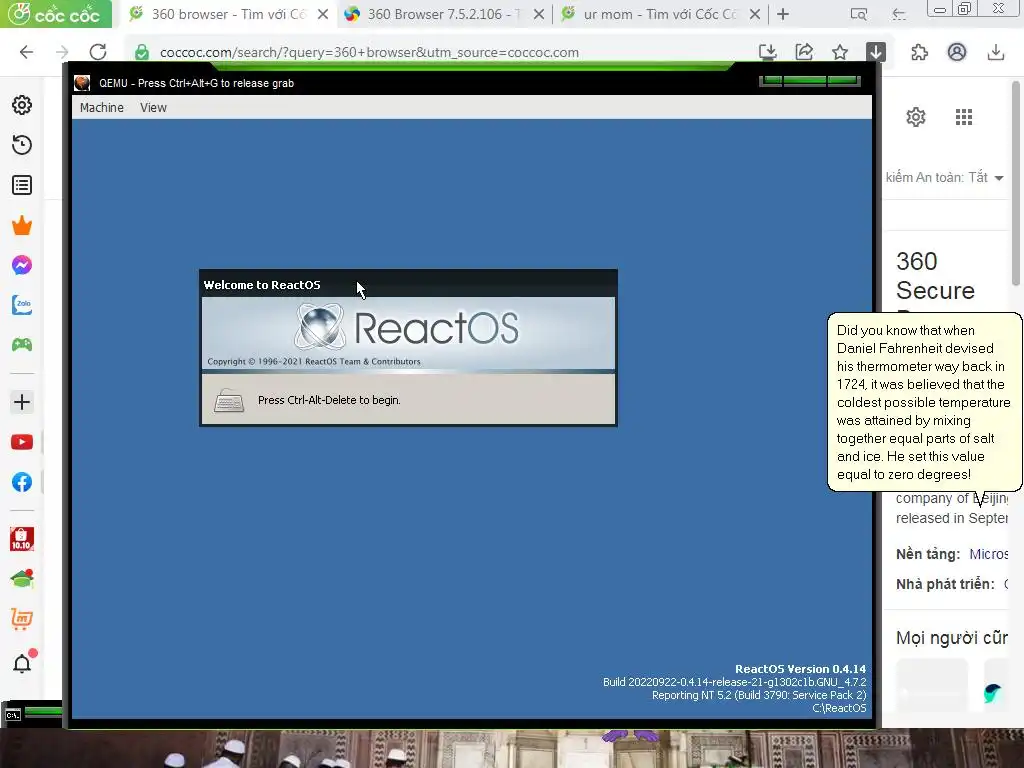Click the orange crown icon in sidebar
This screenshot has height=768, width=1024.
point(22,225)
